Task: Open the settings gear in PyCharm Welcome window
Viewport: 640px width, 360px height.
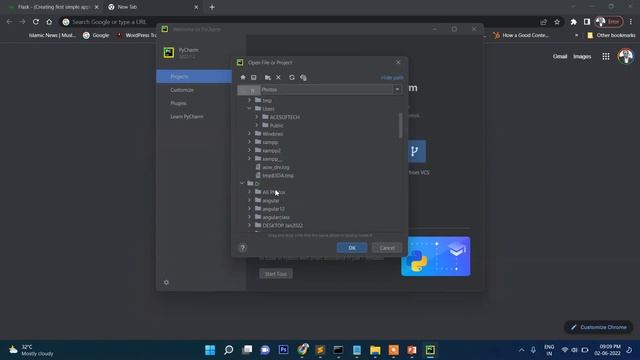Action: pos(166,282)
